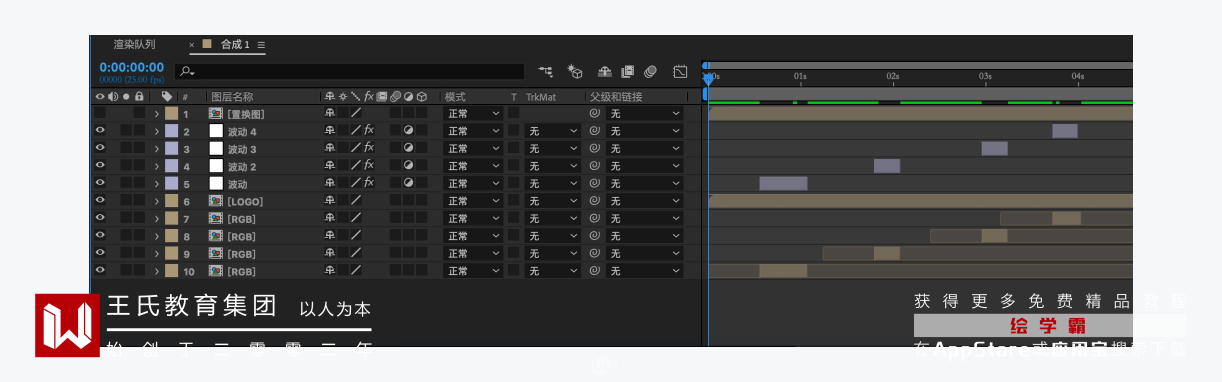The height and width of the screenshot is (382, 1222).
Task: Open the 合成 1 panel menu icon
Action: point(261,45)
